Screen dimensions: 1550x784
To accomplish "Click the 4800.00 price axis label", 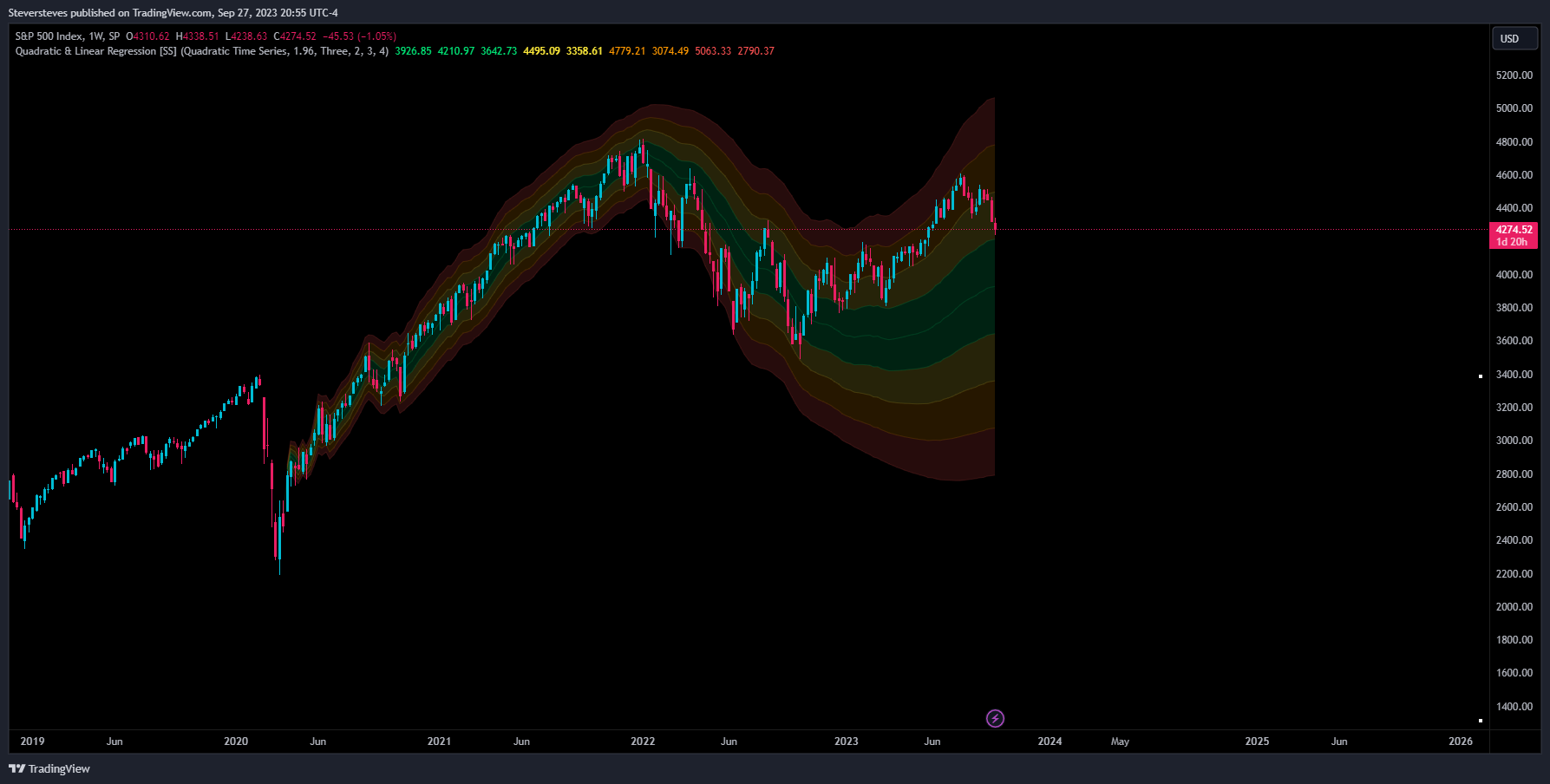I will tap(1514, 142).
